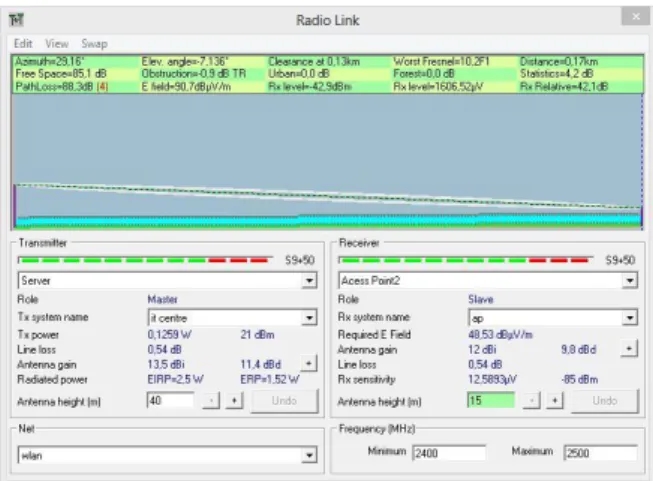Click the 'PathLoss=88,3dB' readout
653x481 pixels.
point(62,87)
